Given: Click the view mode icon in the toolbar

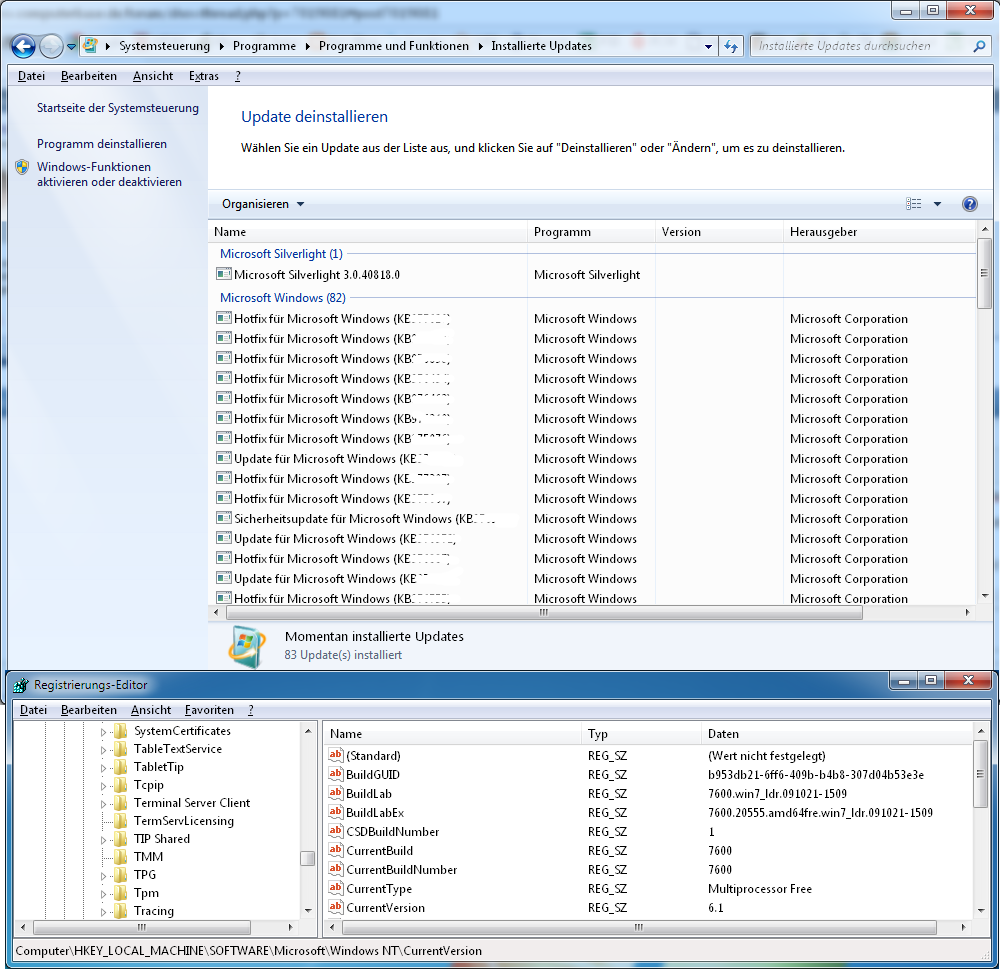Looking at the screenshot, I should (x=913, y=204).
